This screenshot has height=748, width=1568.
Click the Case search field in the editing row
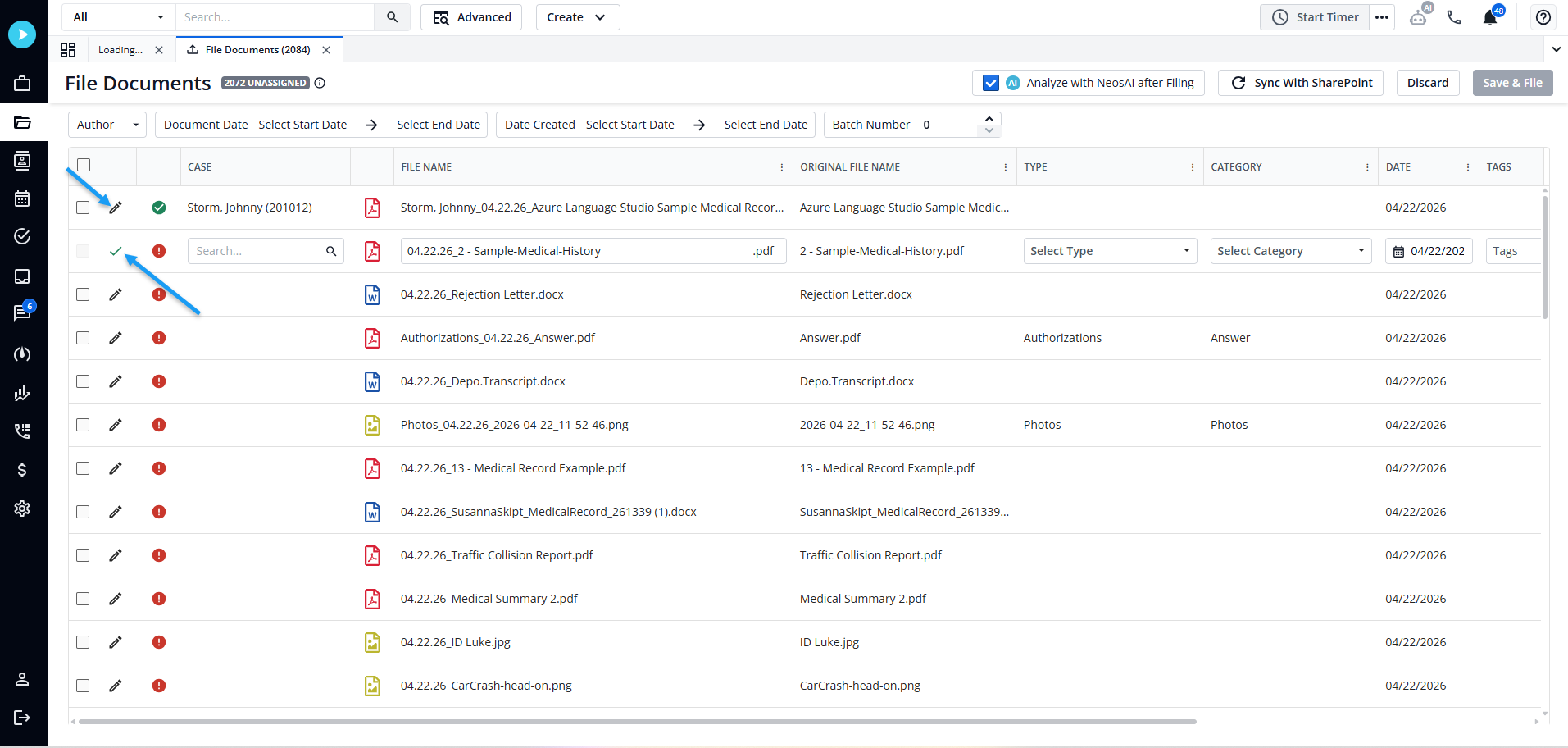266,251
